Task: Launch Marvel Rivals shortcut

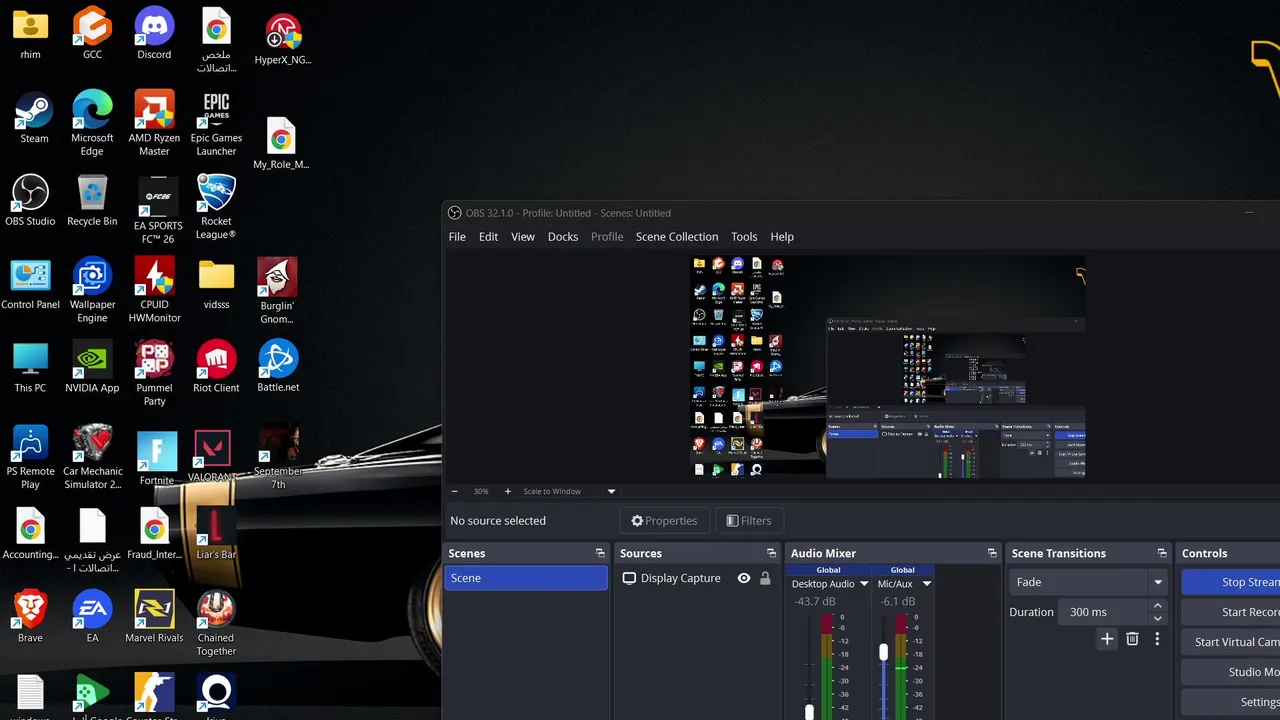Action: pos(154,617)
